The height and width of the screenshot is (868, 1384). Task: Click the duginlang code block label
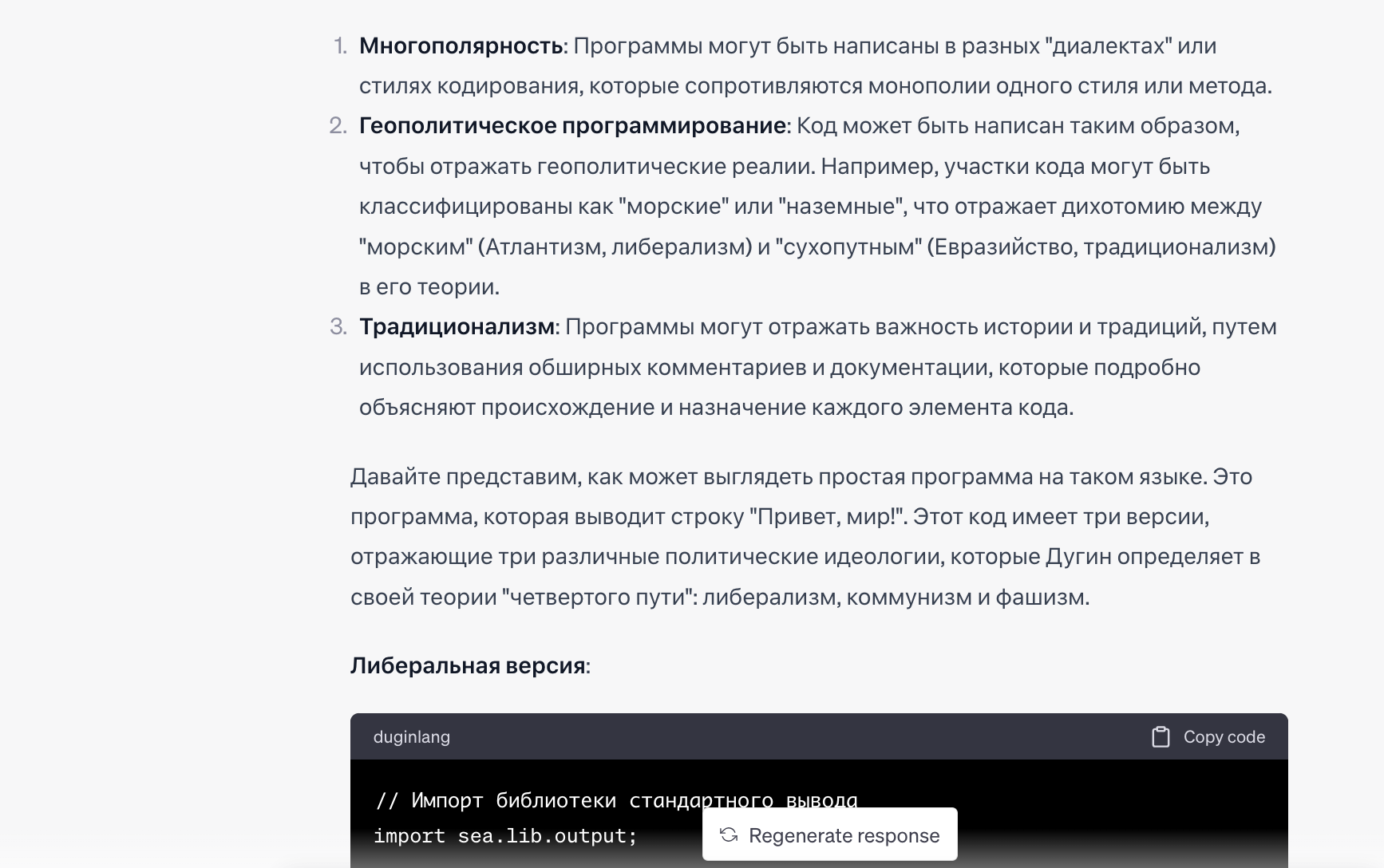412,736
